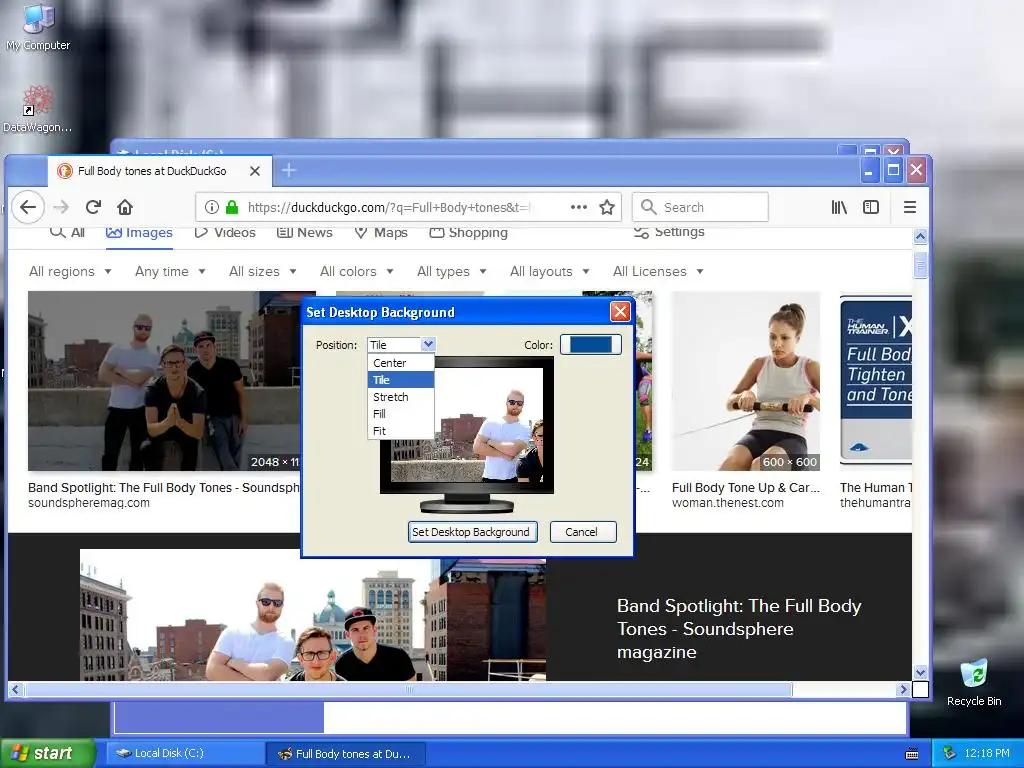Click the vertical scrollbar down arrow
1024x768 pixels.
920,673
